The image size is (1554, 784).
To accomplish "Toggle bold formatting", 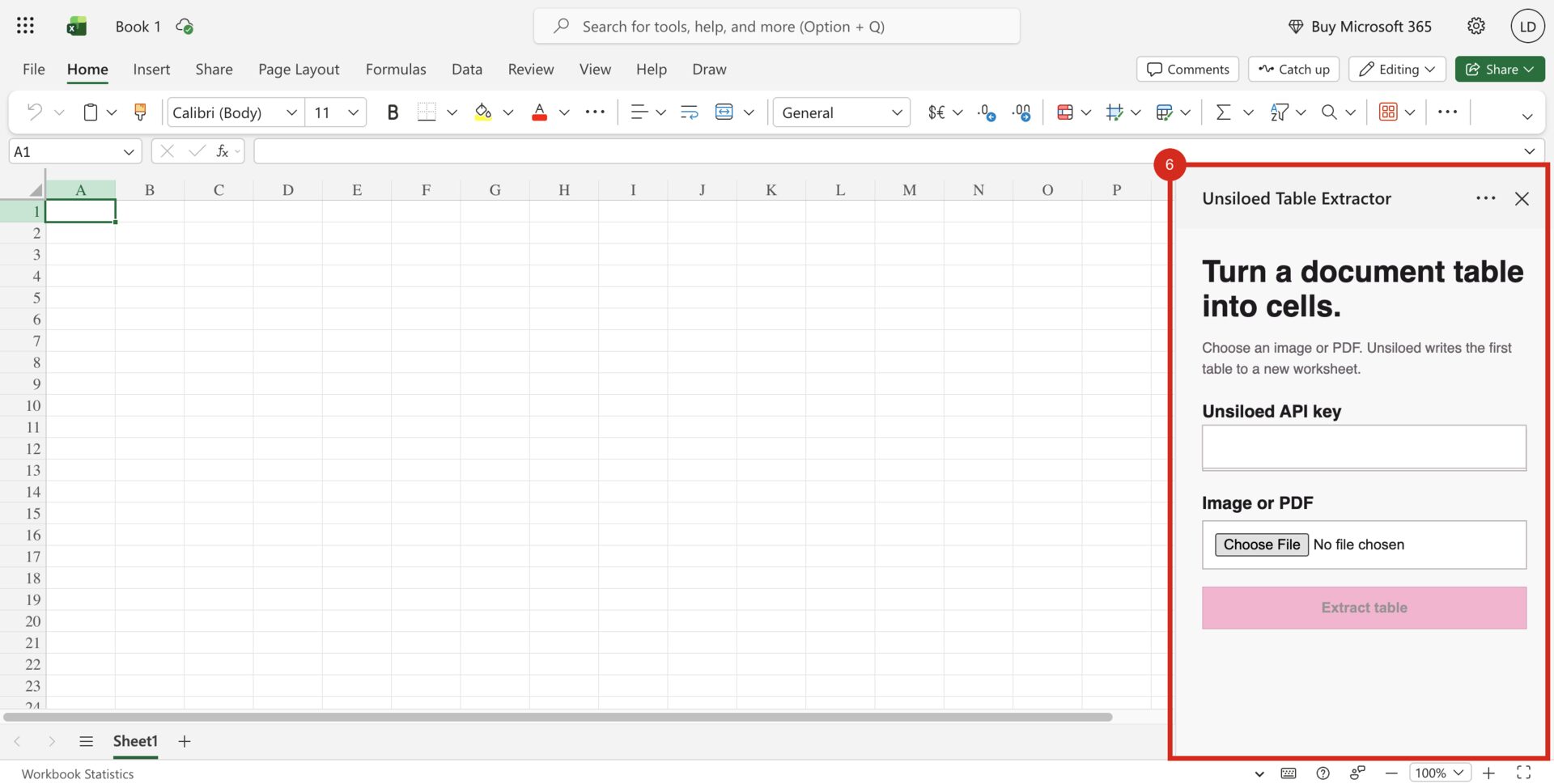I will (x=393, y=112).
